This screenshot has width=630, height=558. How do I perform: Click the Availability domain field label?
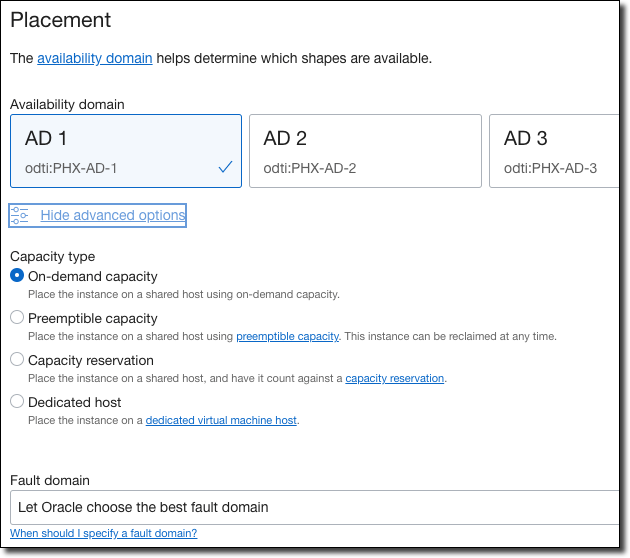tap(67, 104)
